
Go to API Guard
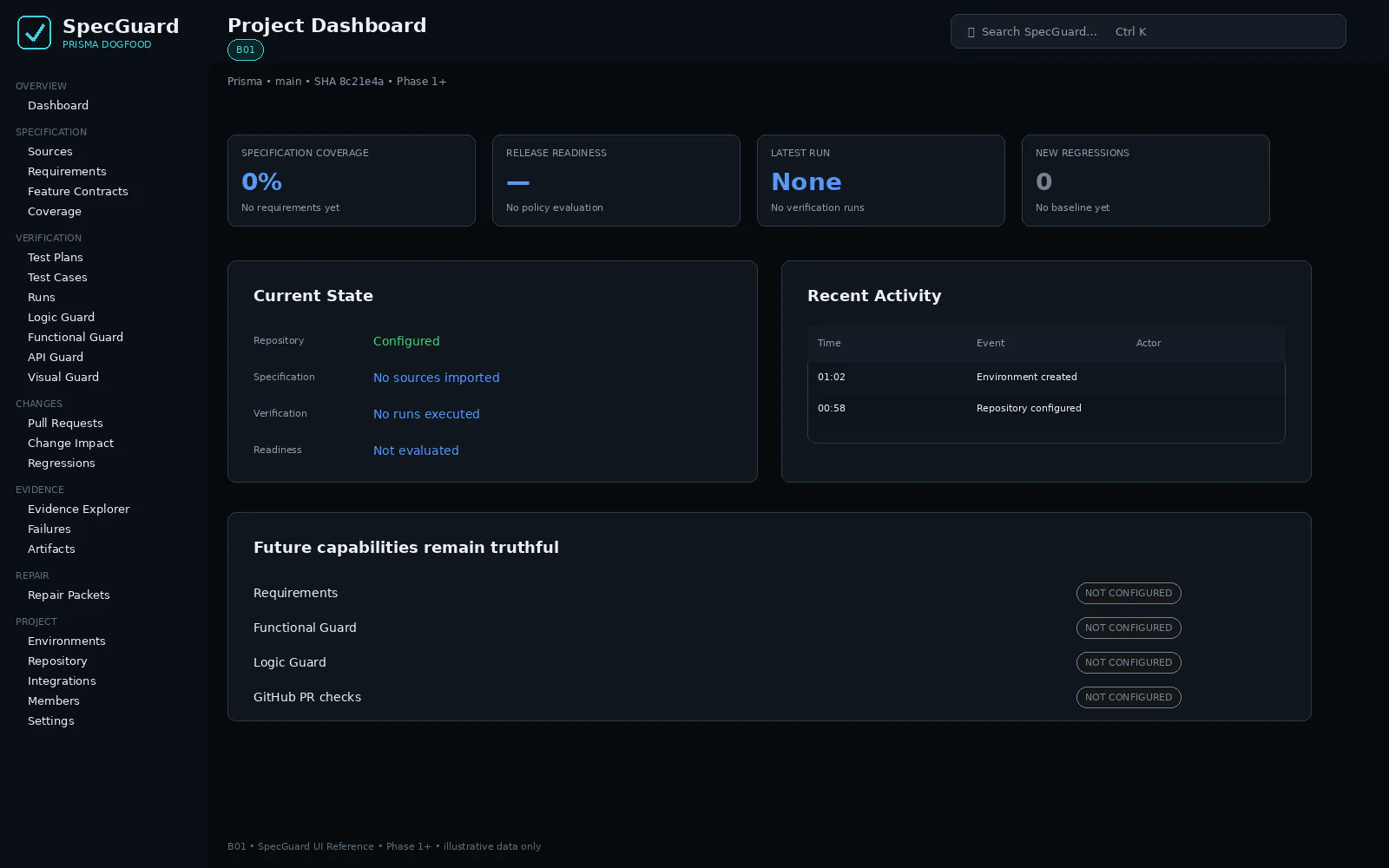pos(56,358)
